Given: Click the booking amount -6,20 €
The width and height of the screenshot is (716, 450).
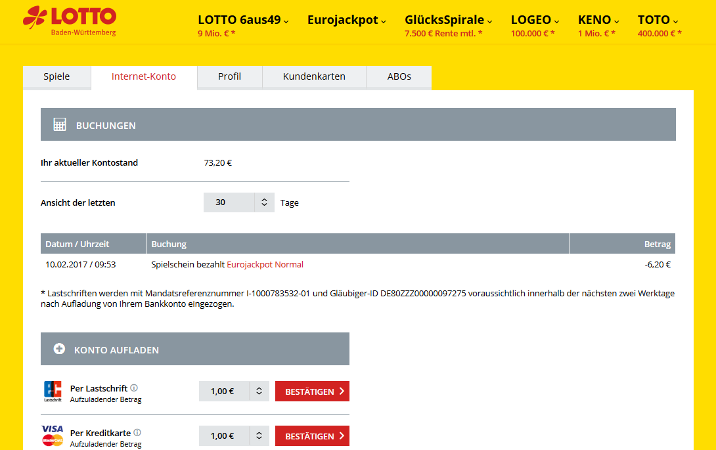Looking at the screenshot, I should click(657, 265).
